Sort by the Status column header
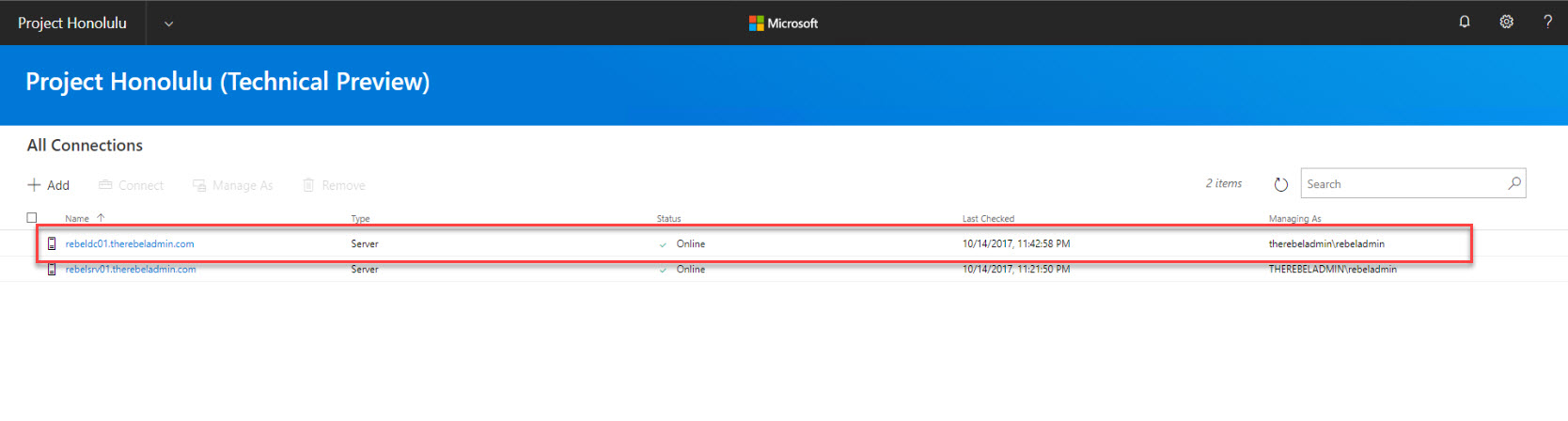The width and height of the screenshot is (1568, 421). 668,218
